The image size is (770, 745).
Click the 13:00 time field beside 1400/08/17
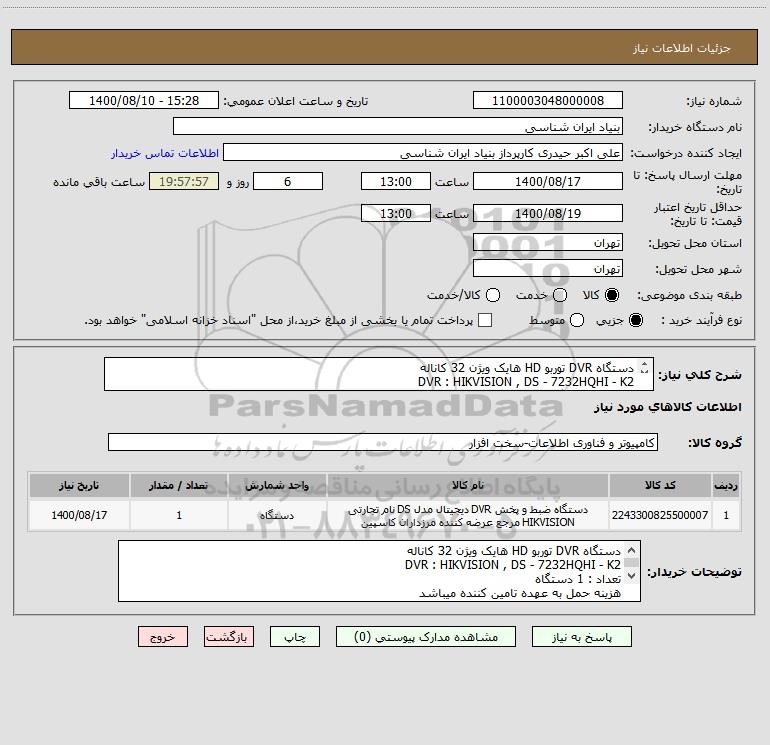tap(396, 181)
